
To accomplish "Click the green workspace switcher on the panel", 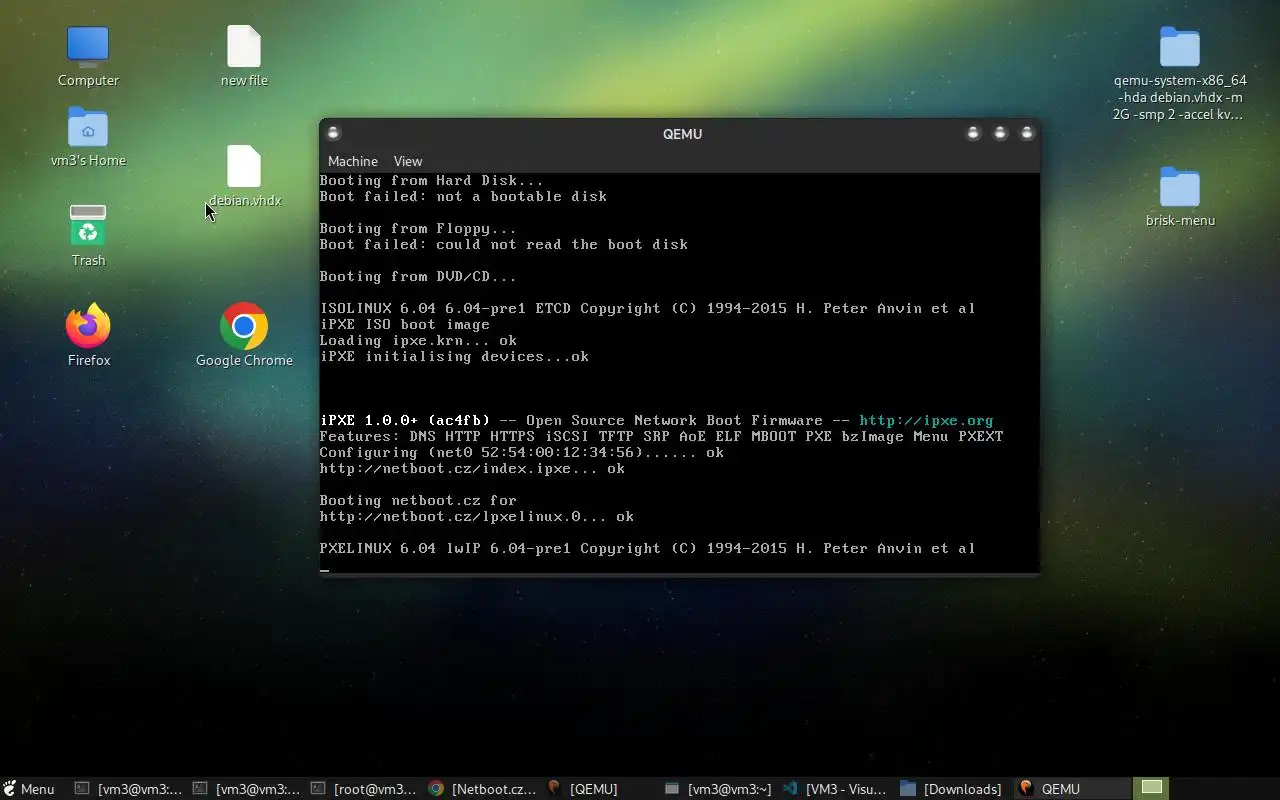I will coord(1152,788).
